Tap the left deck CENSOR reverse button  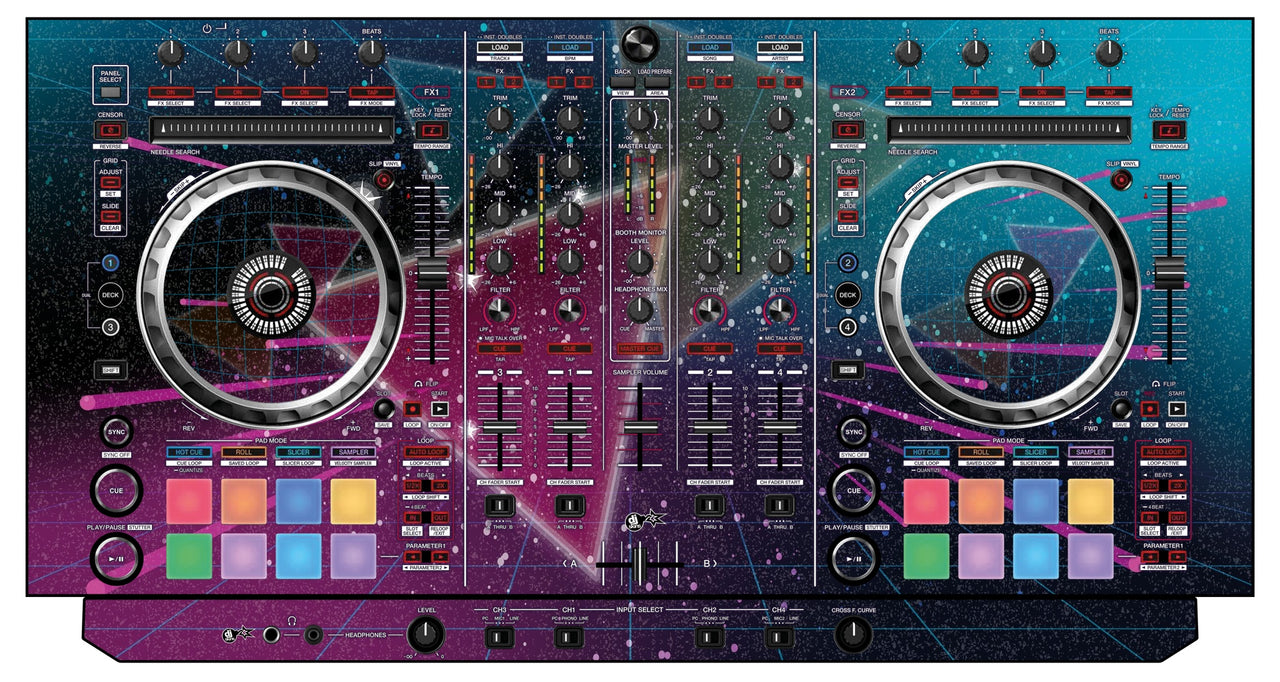click(110, 130)
